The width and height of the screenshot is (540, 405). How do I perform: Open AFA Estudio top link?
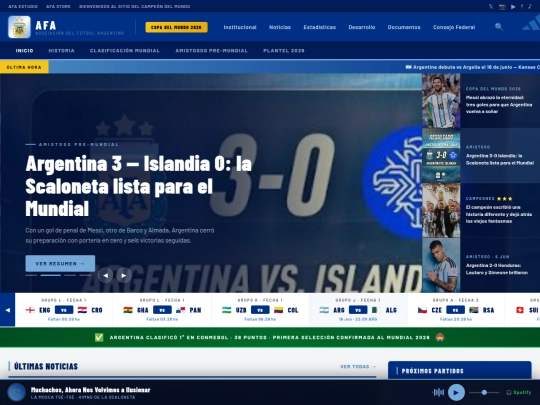(x=23, y=7)
